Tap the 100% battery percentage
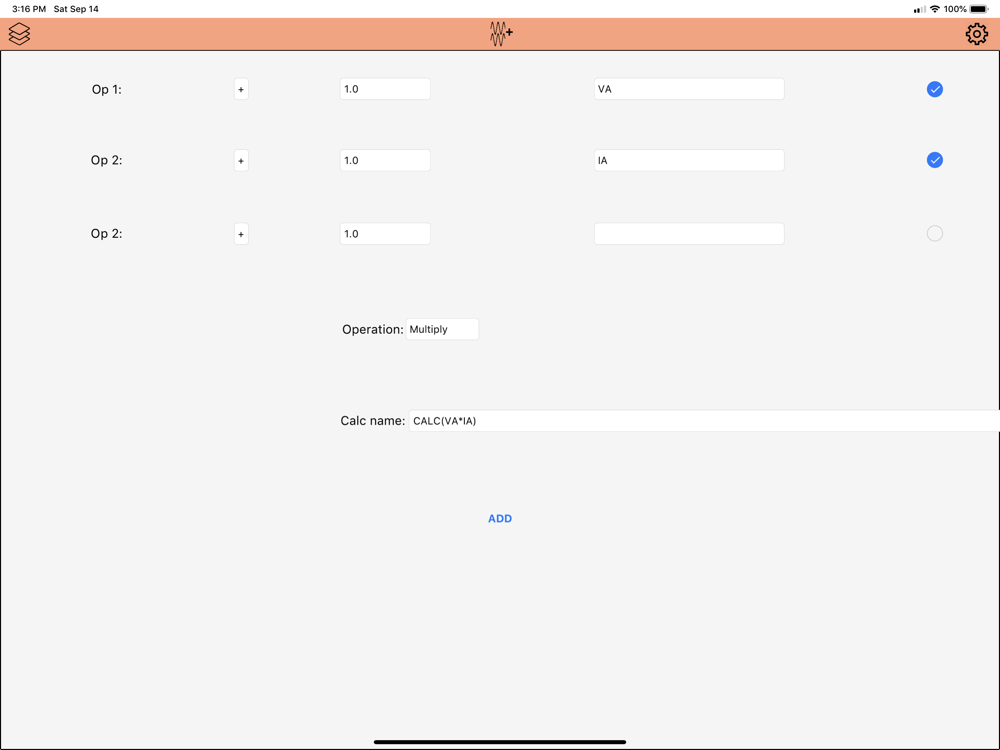Viewport: 1000px width, 750px height. tap(955, 9)
